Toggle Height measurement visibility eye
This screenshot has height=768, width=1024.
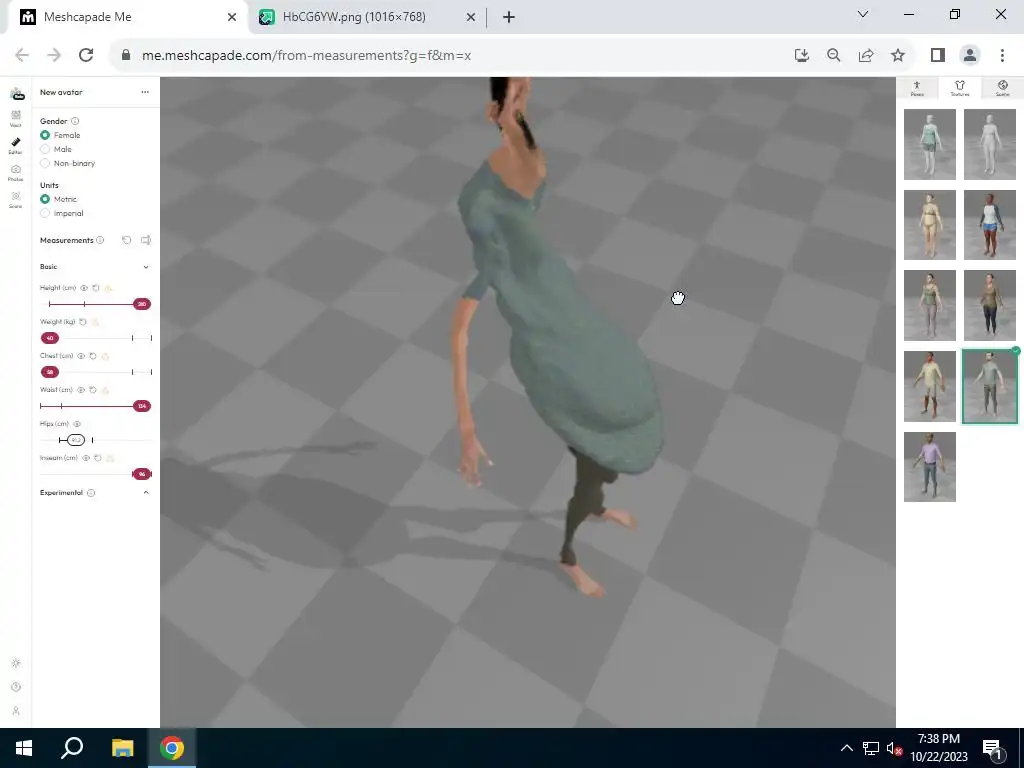[84, 287]
